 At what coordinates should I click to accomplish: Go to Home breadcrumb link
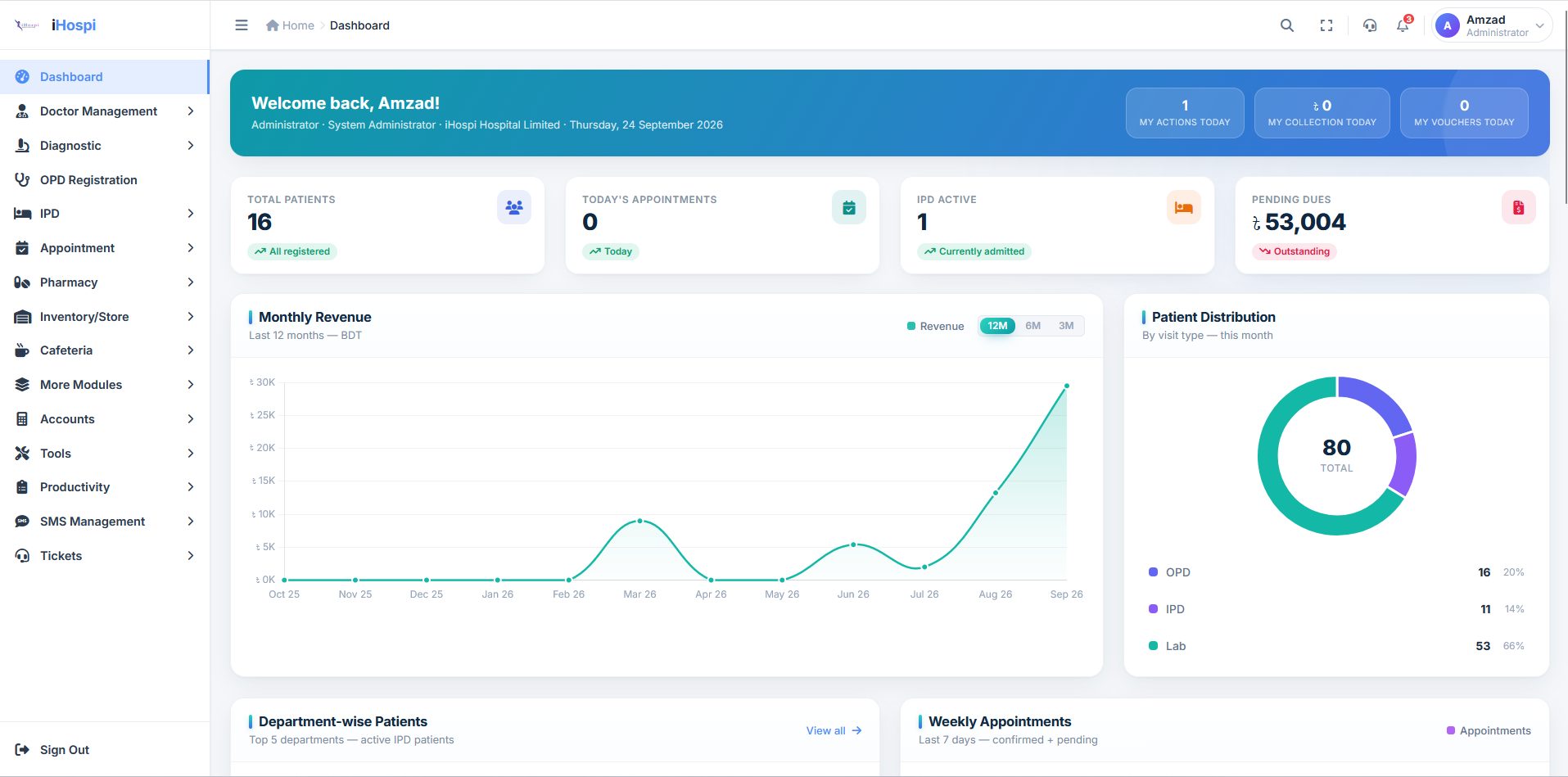tap(298, 25)
